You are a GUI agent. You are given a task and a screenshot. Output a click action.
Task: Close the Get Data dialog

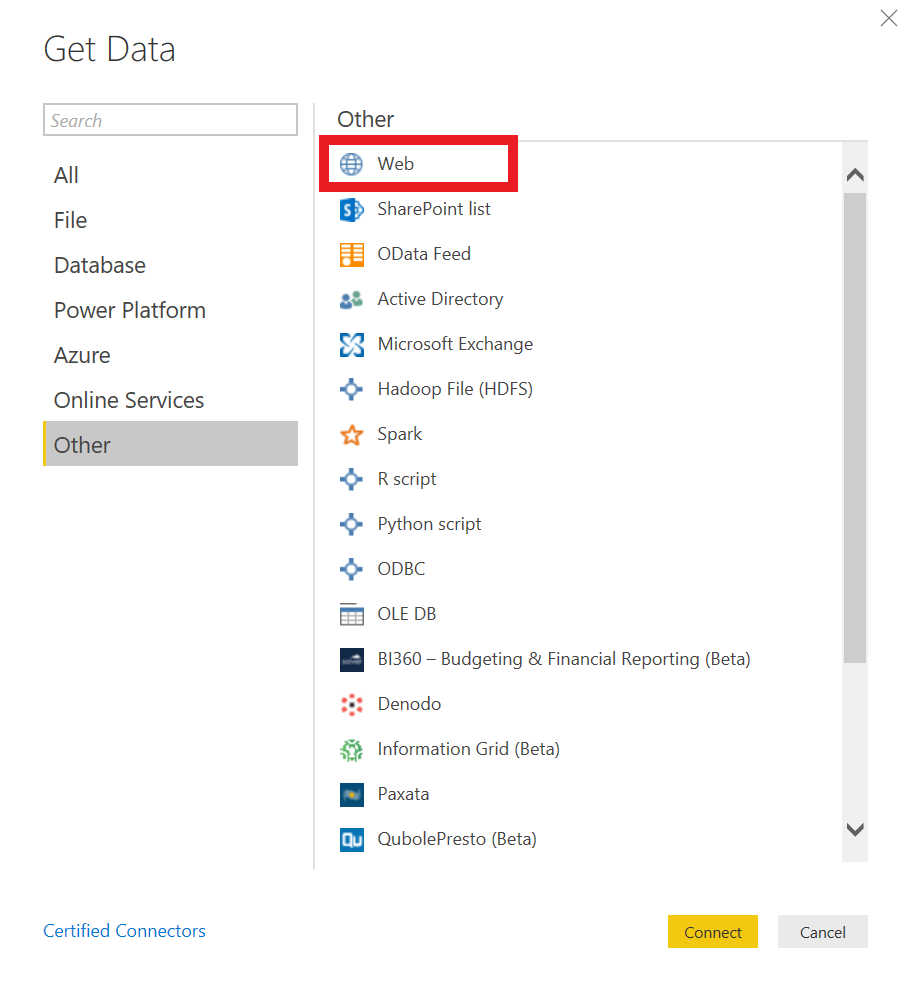[888, 18]
